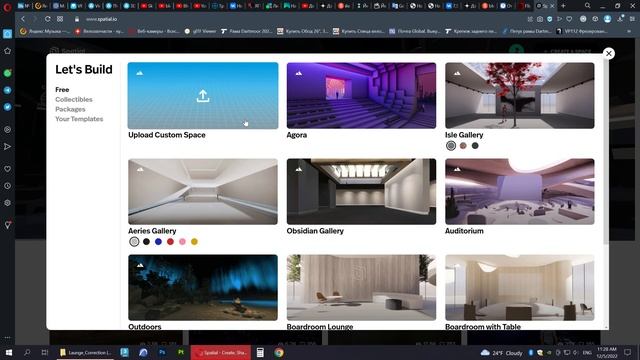Pick the Boardroom with Table thumbnail
The width and height of the screenshot is (640, 360).
point(520,287)
